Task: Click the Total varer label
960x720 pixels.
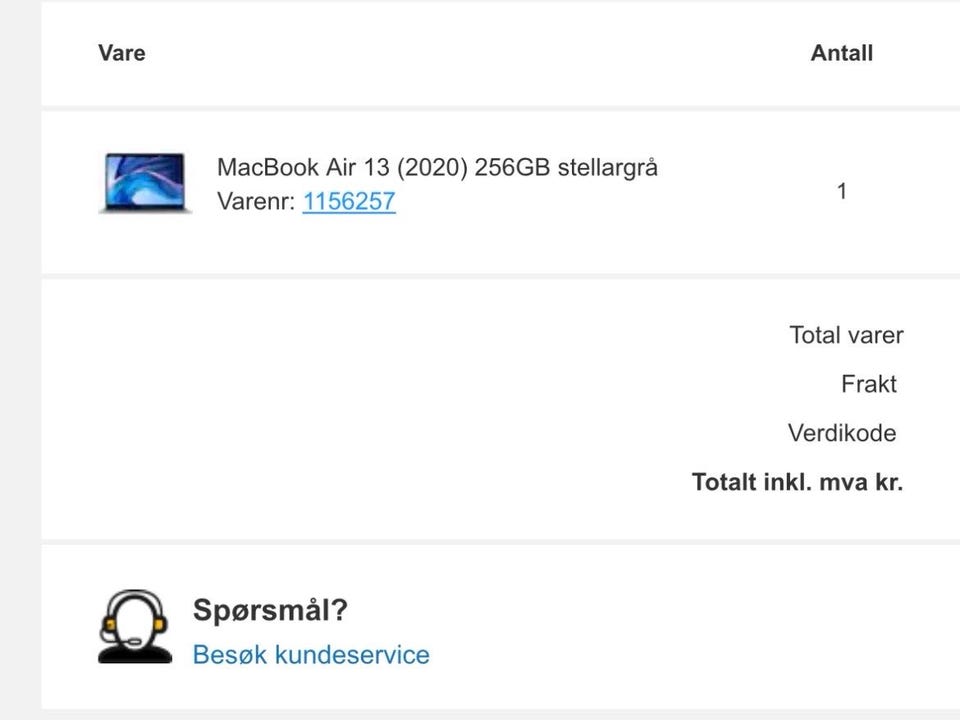Action: pyautogui.click(x=846, y=335)
